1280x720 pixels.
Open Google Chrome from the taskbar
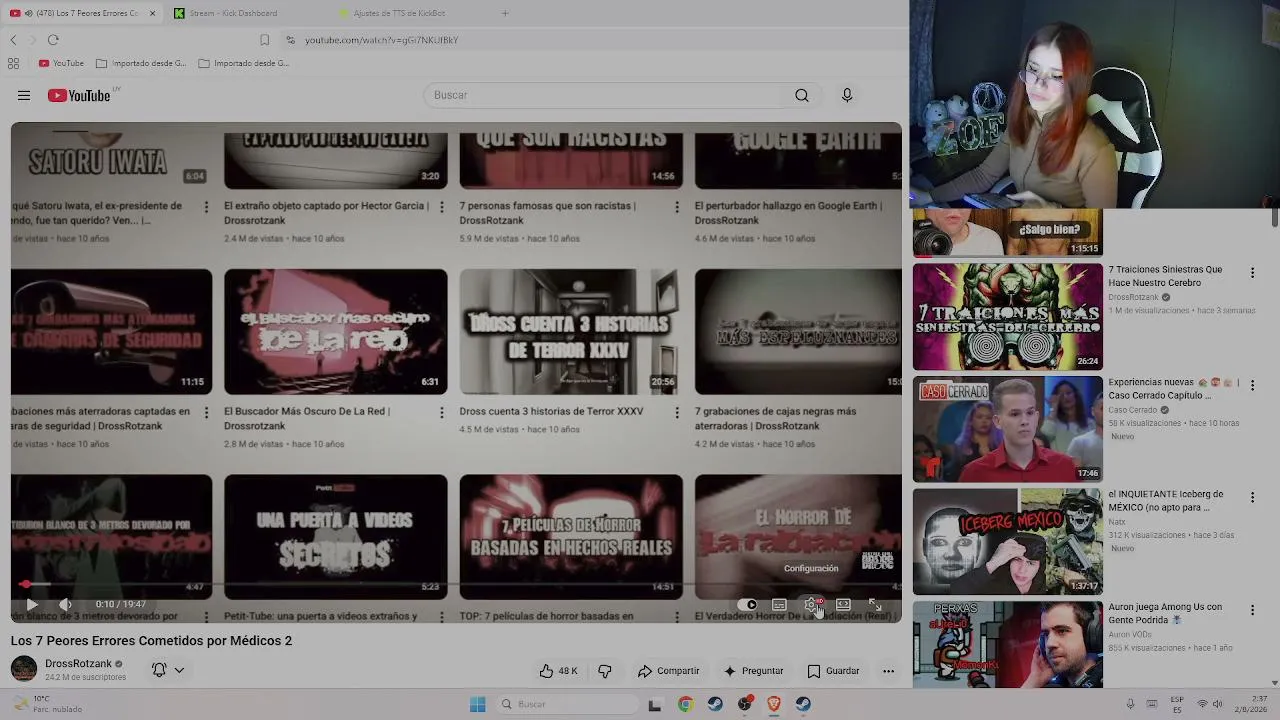click(685, 704)
